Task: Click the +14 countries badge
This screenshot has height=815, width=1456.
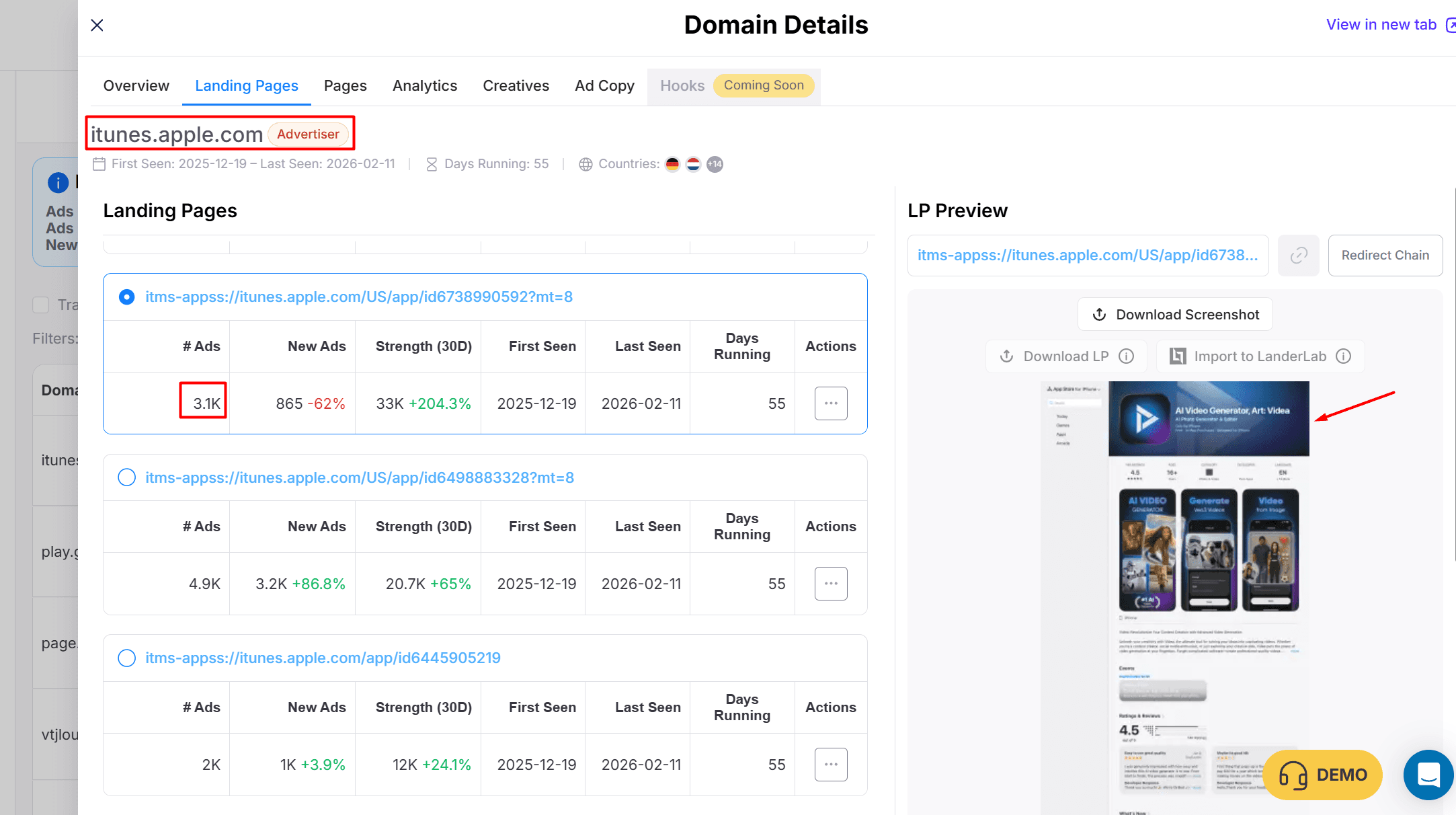Action: tap(715, 164)
